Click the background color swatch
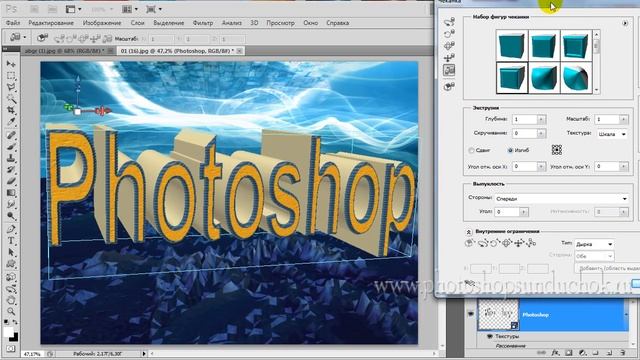 coord(14,338)
